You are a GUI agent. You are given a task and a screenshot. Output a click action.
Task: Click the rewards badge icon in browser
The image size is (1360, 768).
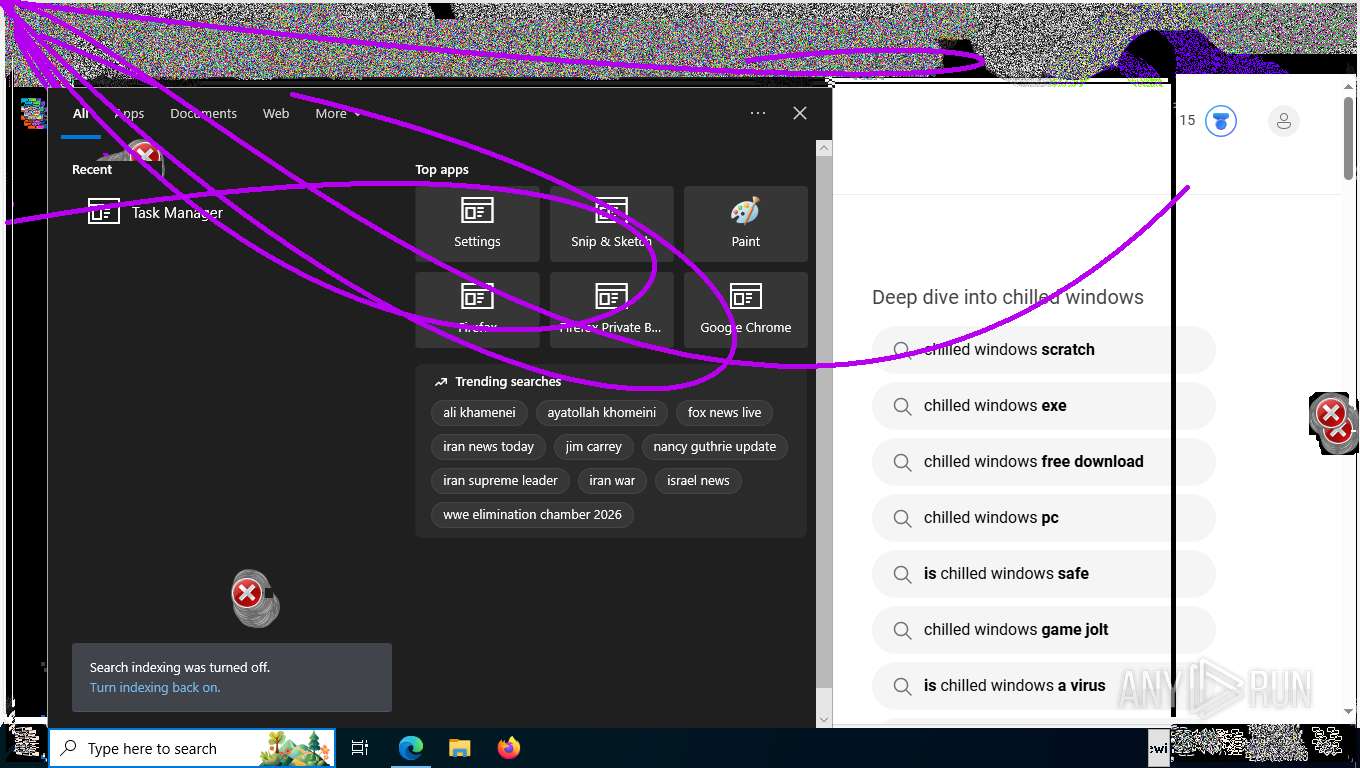coord(1220,121)
